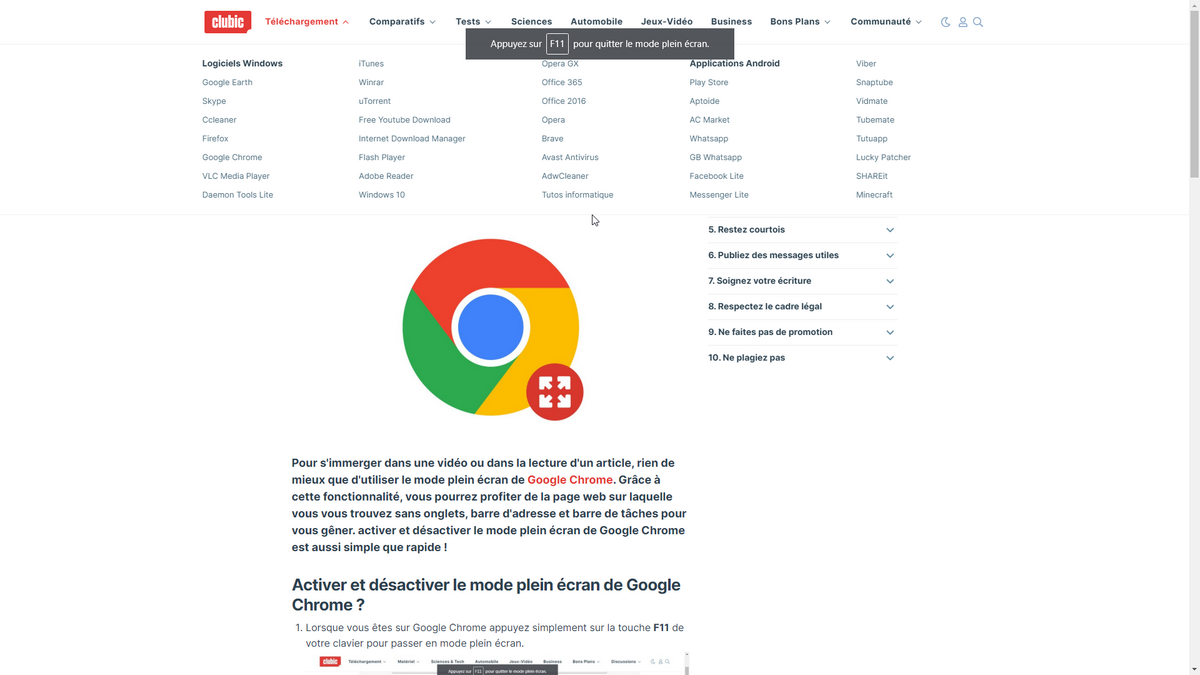This screenshot has width=1200, height=675.
Task: Expand the Comparatifs dropdown
Action: pyautogui.click(x=402, y=22)
